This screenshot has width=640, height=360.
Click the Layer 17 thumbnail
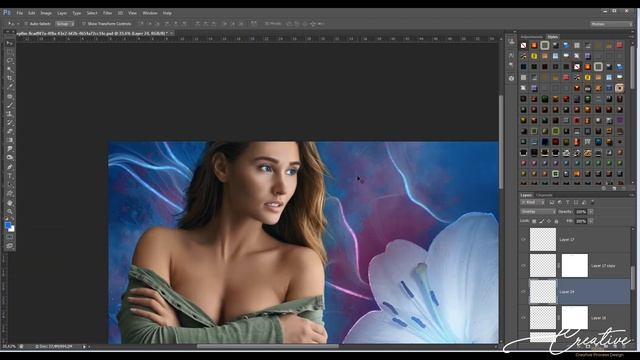(543, 239)
